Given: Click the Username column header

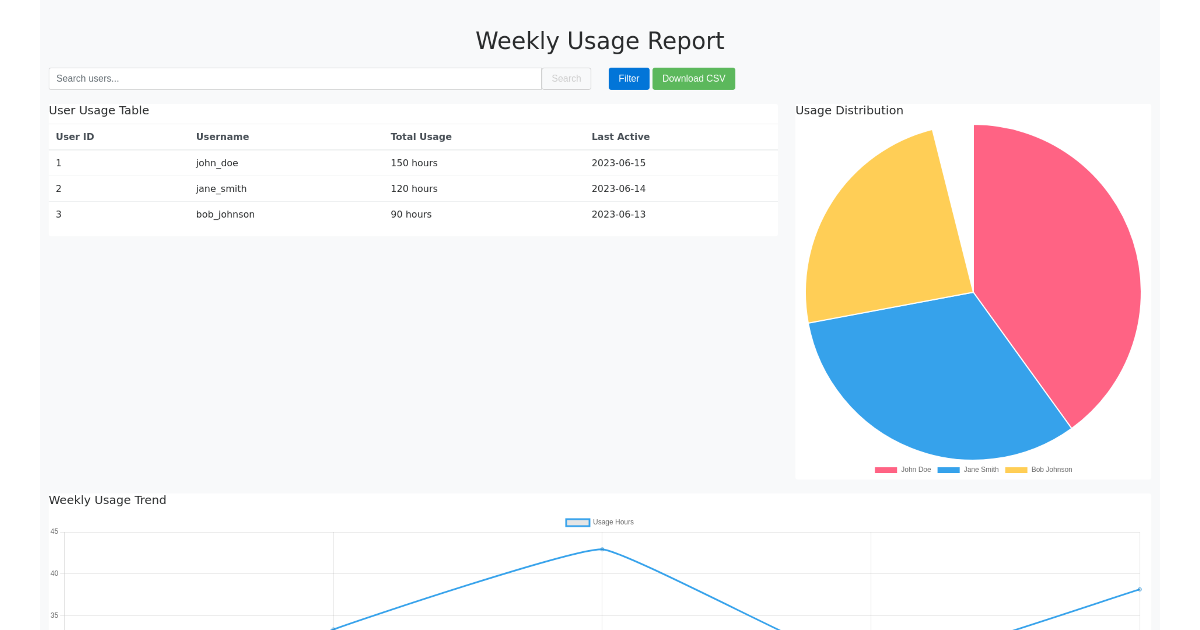Looking at the screenshot, I should tap(222, 137).
